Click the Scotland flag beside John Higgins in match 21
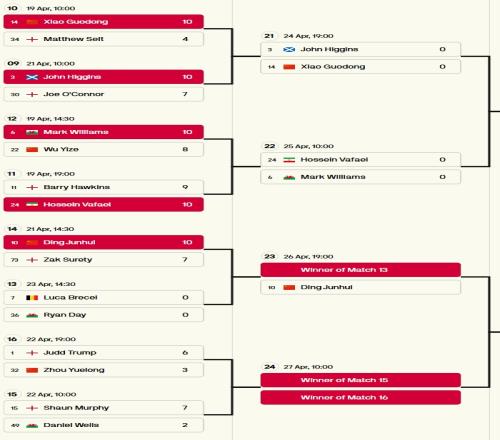This screenshot has width=500, height=440. (289, 50)
